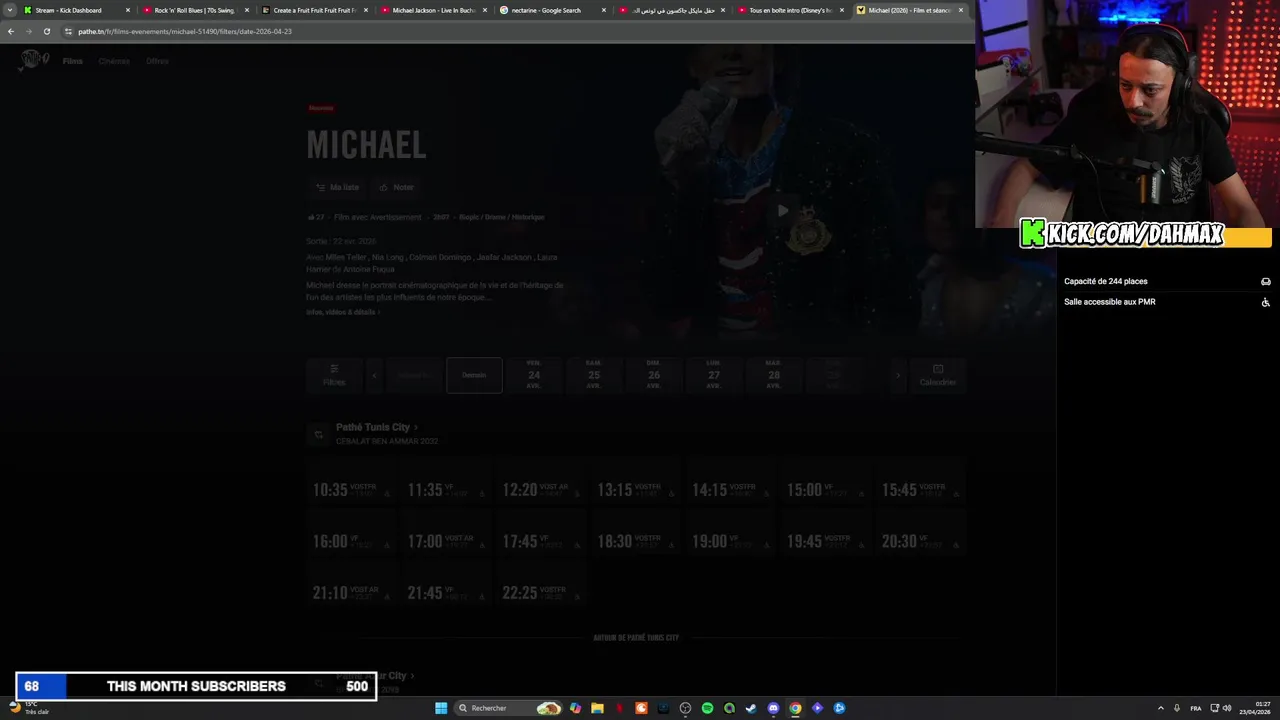Add movie to Ma liste
Screen dimensions: 1280x720
coord(337,187)
